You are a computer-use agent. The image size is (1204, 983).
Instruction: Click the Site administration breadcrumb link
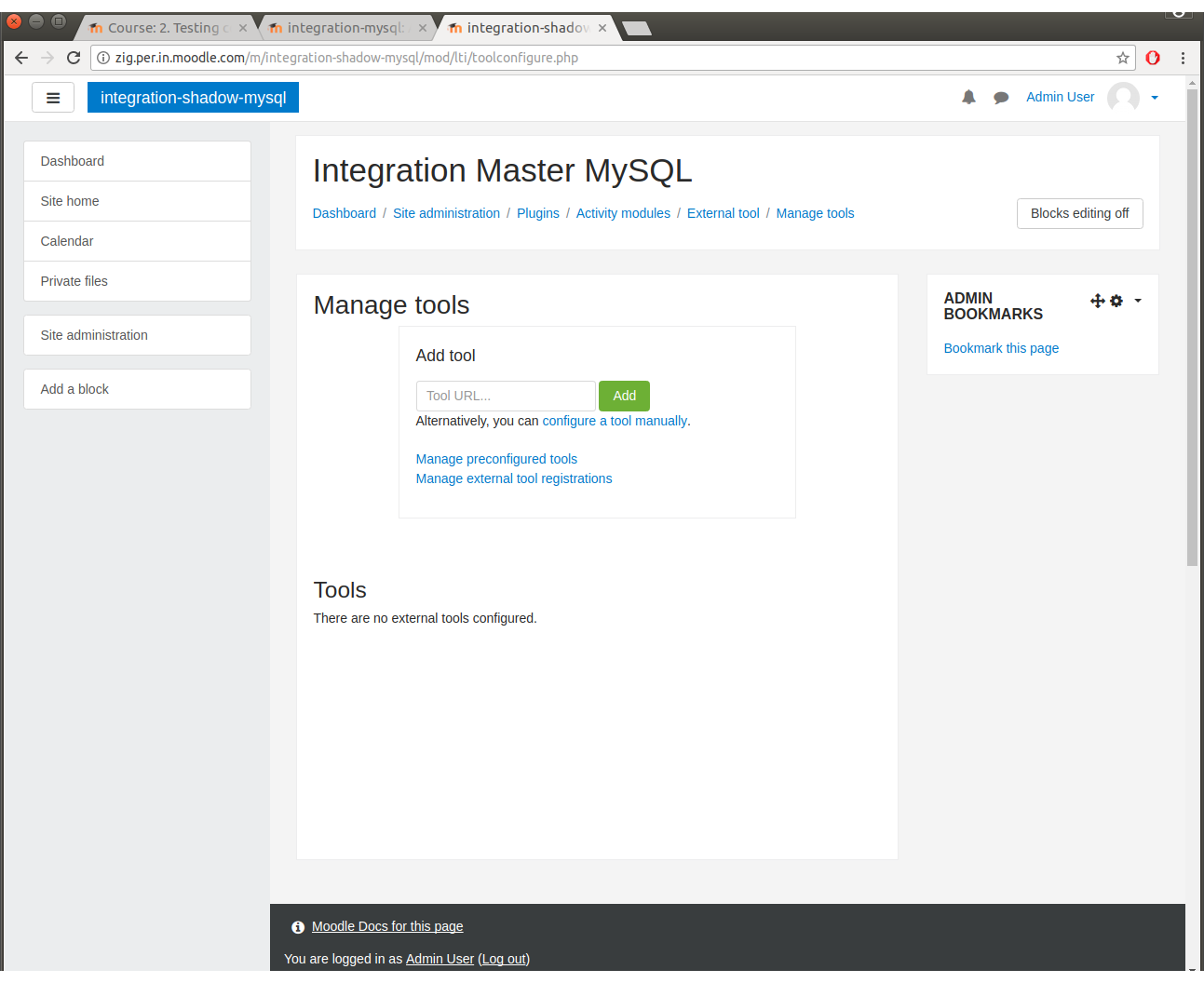446,213
